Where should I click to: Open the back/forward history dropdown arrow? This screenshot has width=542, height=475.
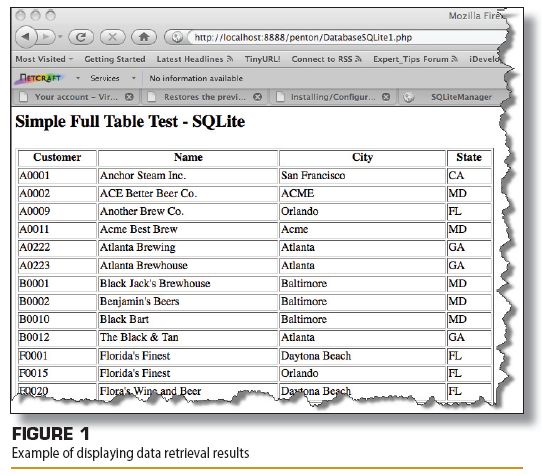pyautogui.click(x=60, y=36)
